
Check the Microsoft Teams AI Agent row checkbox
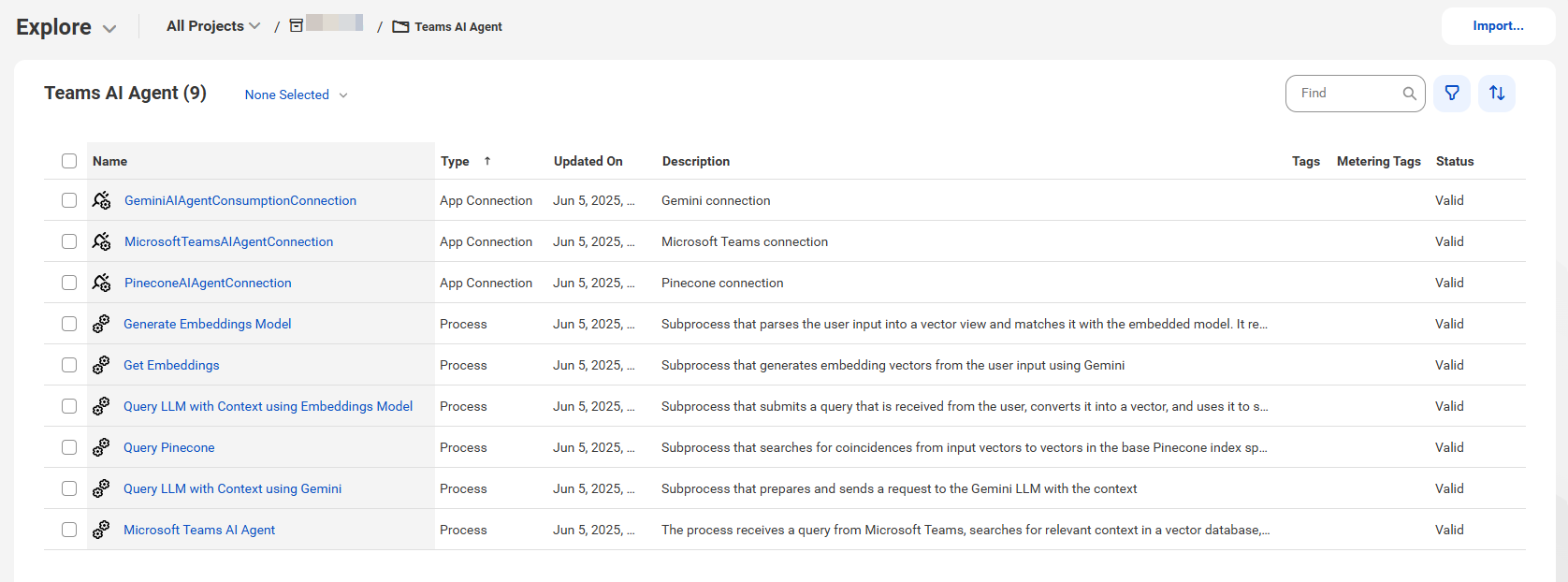point(69,530)
